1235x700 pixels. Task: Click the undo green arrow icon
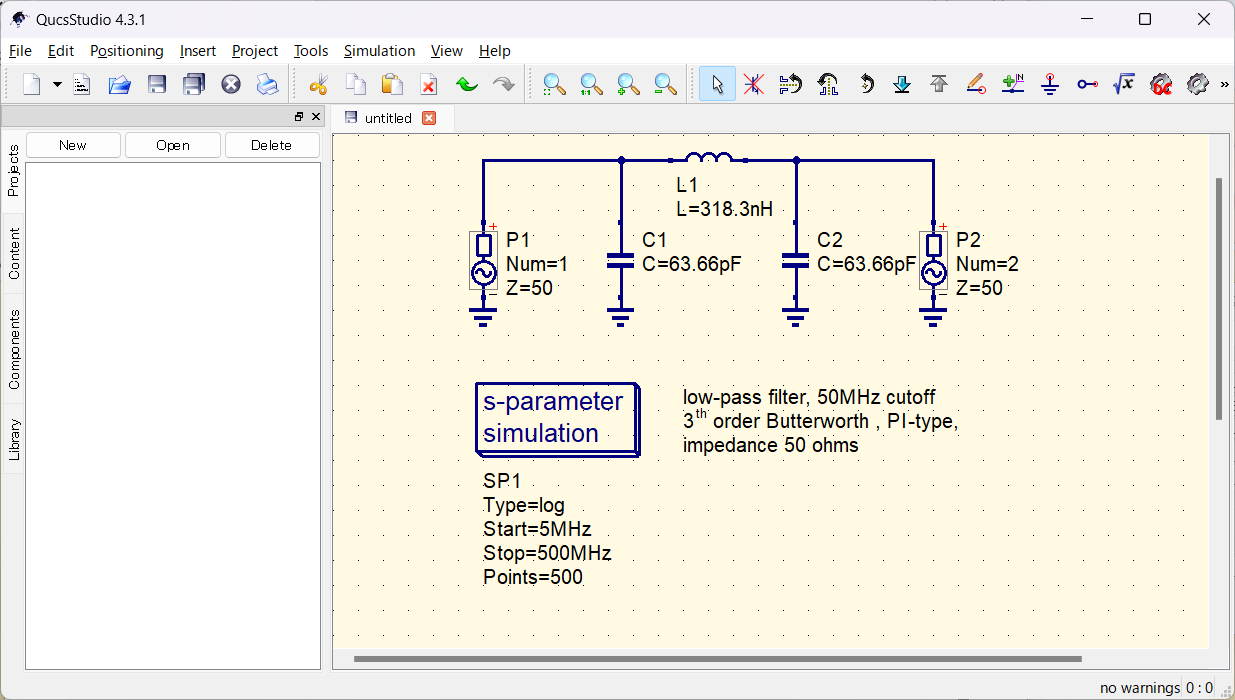(x=465, y=84)
